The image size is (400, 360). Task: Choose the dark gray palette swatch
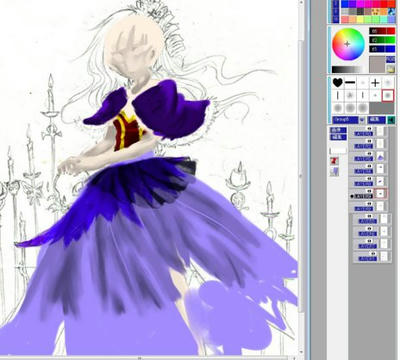360,12
